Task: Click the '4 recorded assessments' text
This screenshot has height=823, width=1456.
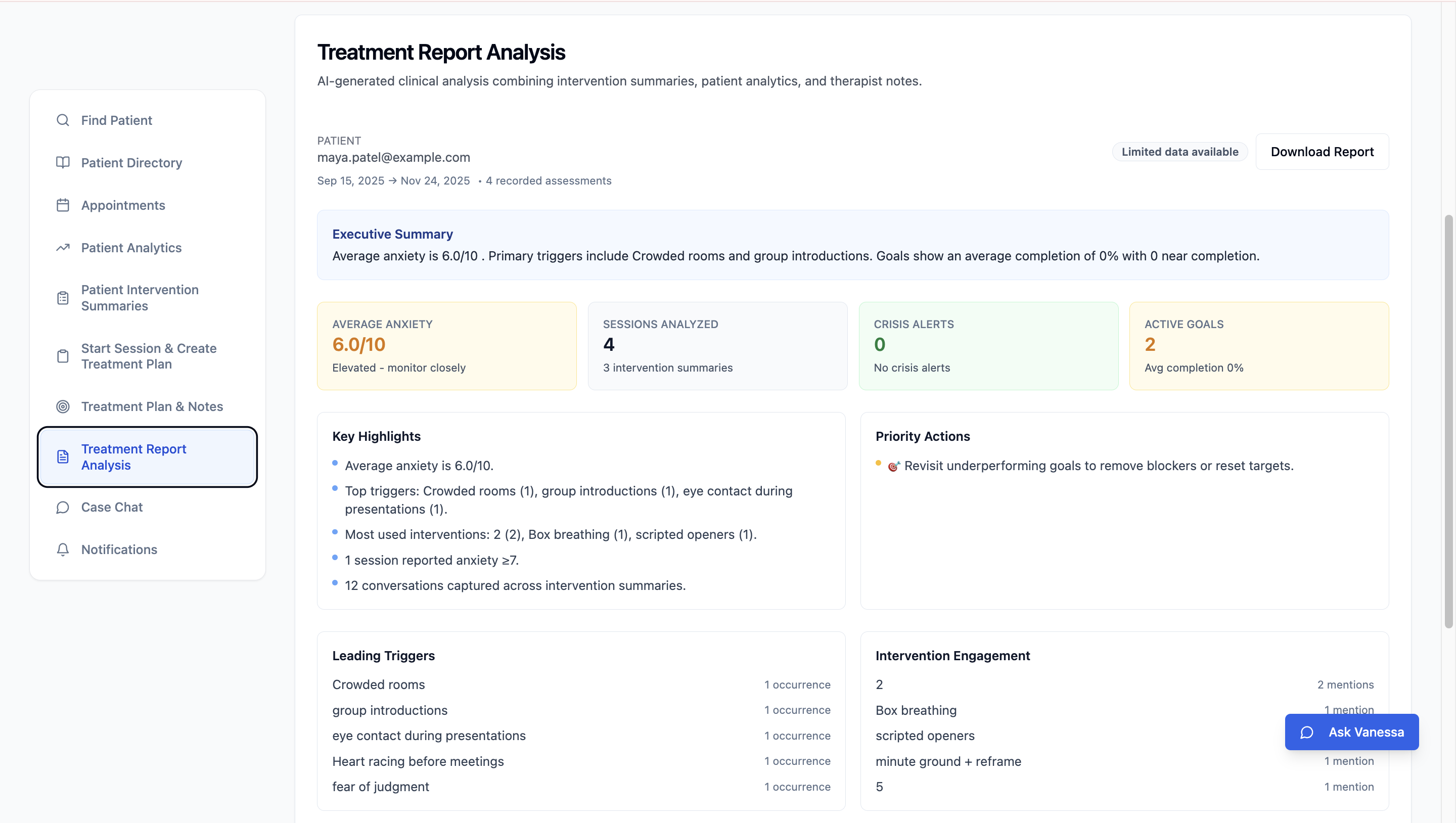Action: click(548, 181)
